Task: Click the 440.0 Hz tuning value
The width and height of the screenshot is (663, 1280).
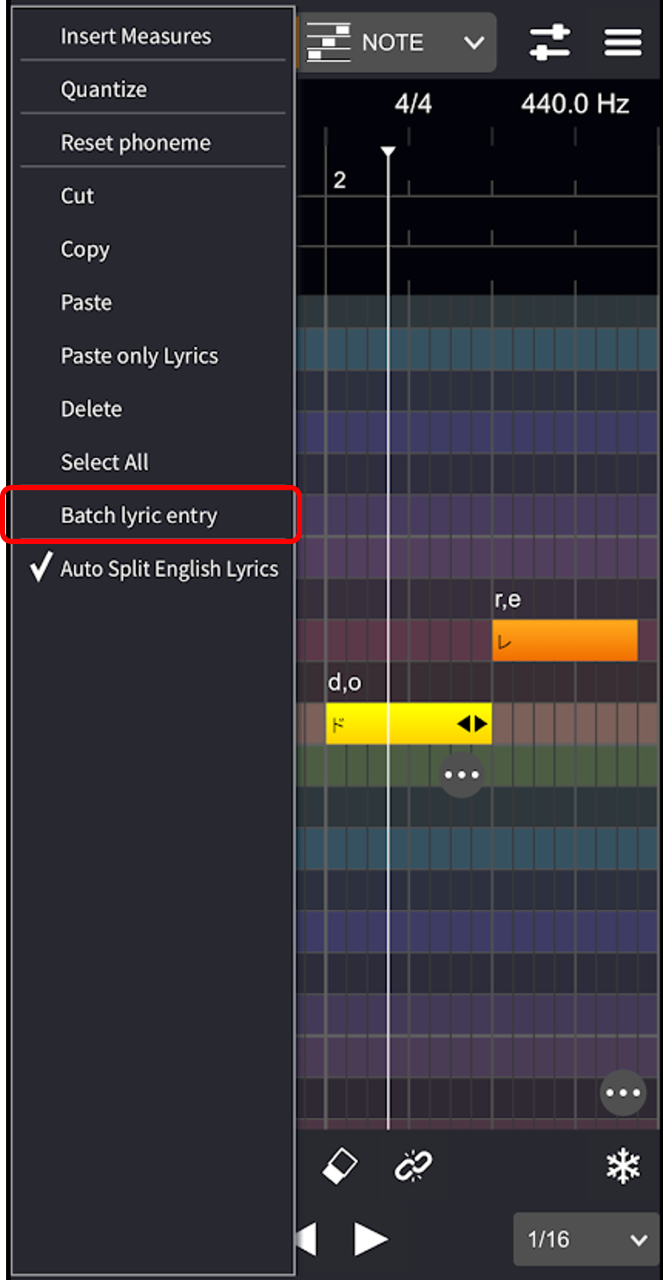Action: click(x=575, y=105)
